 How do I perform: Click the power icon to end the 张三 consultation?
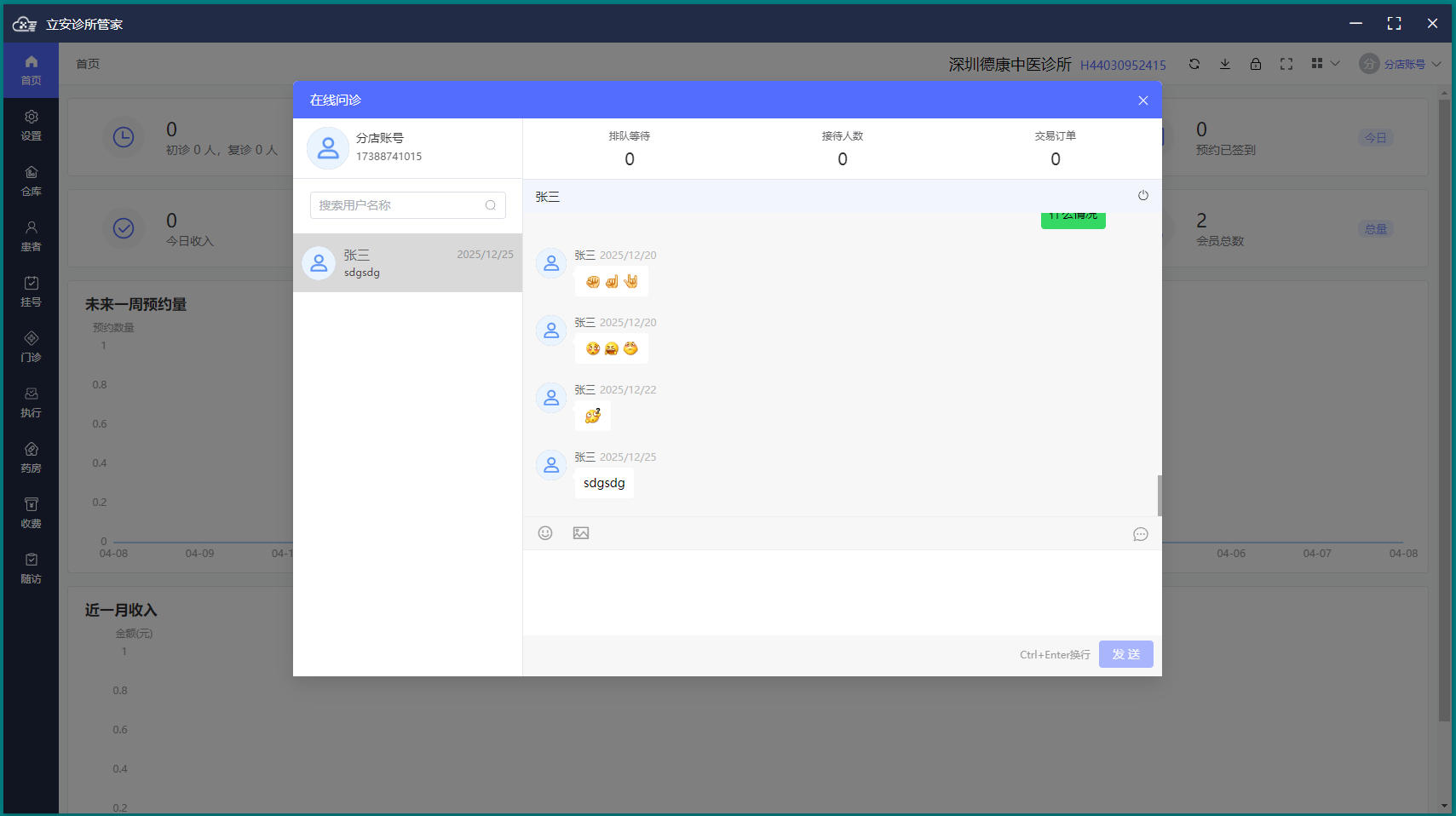pyautogui.click(x=1143, y=196)
